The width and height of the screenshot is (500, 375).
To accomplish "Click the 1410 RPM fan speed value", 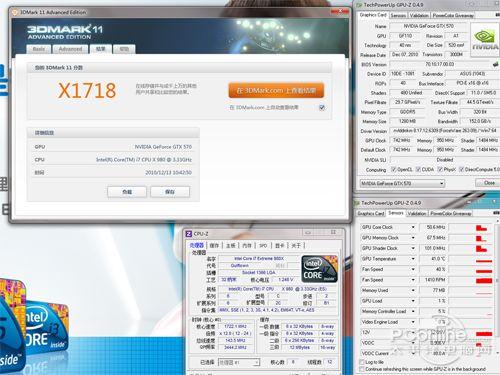I will click(x=435, y=280).
